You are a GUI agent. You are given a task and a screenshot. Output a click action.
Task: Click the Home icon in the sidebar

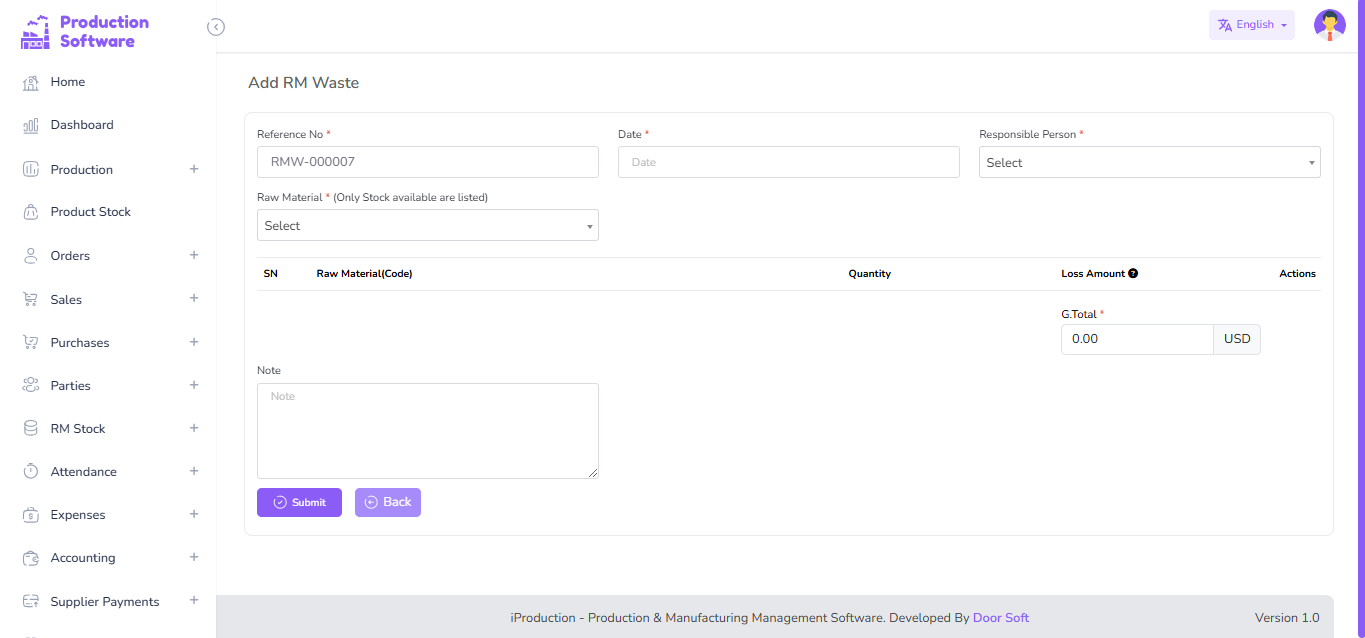pyautogui.click(x=31, y=83)
